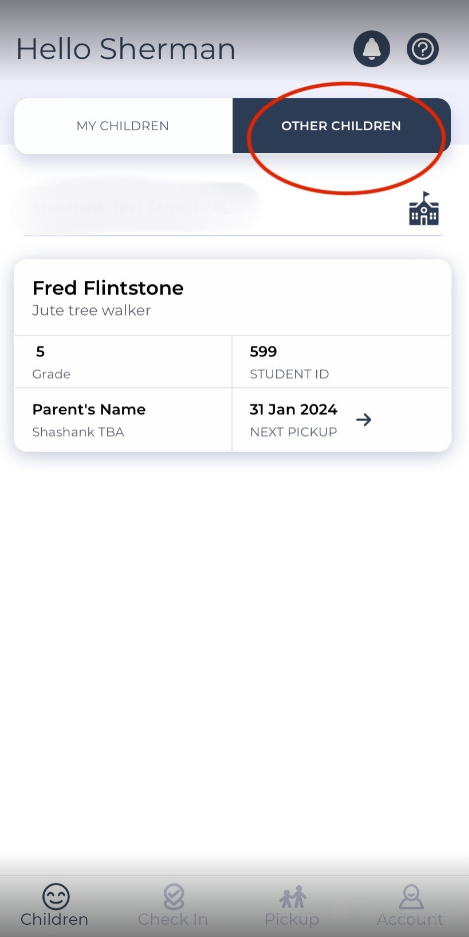Open the Check In location icon
This screenshot has height=937, width=469.
click(173, 897)
